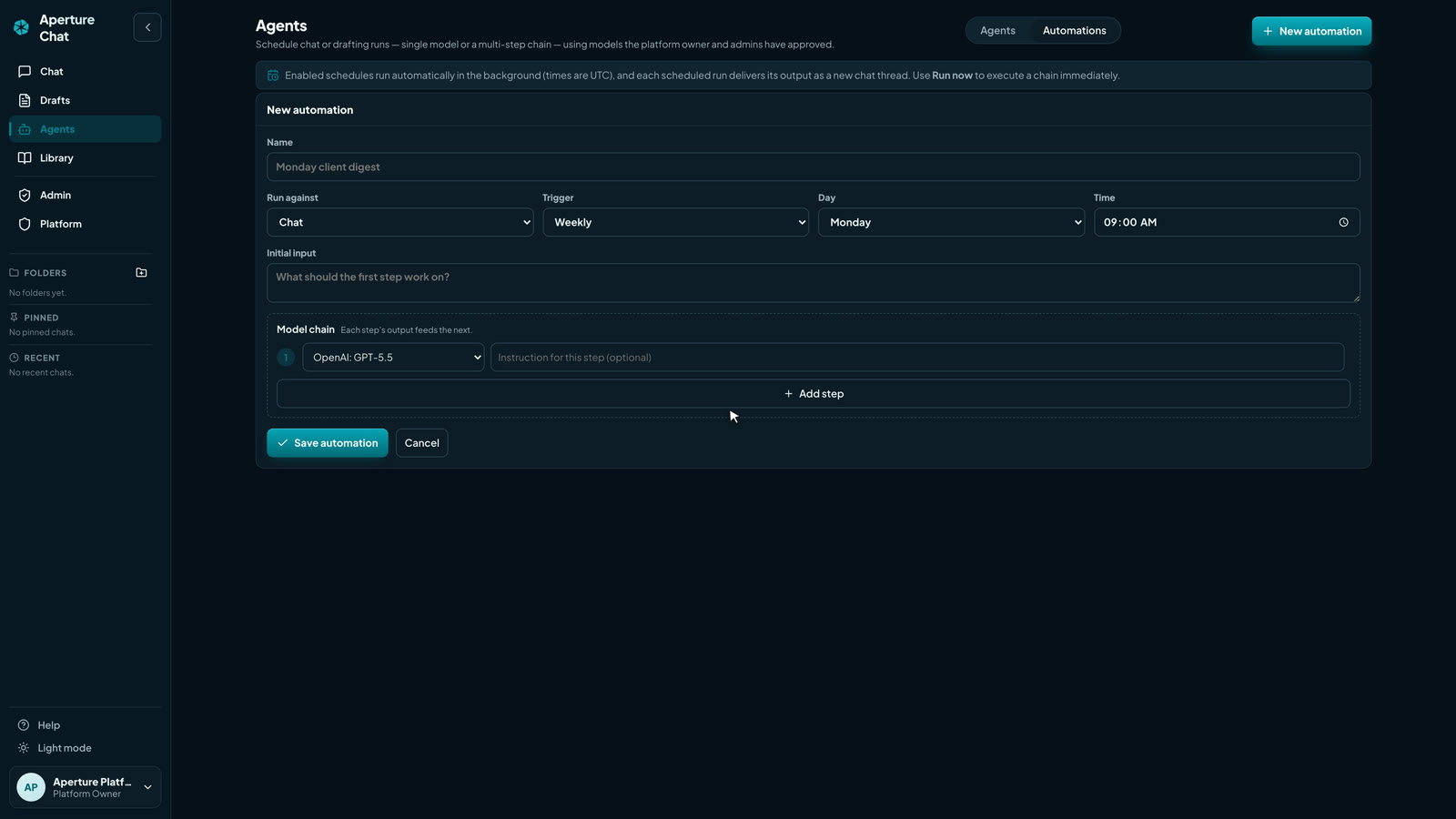Click Save automation
This screenshot has width=1456, height=819.
click(x=328, y=443)
